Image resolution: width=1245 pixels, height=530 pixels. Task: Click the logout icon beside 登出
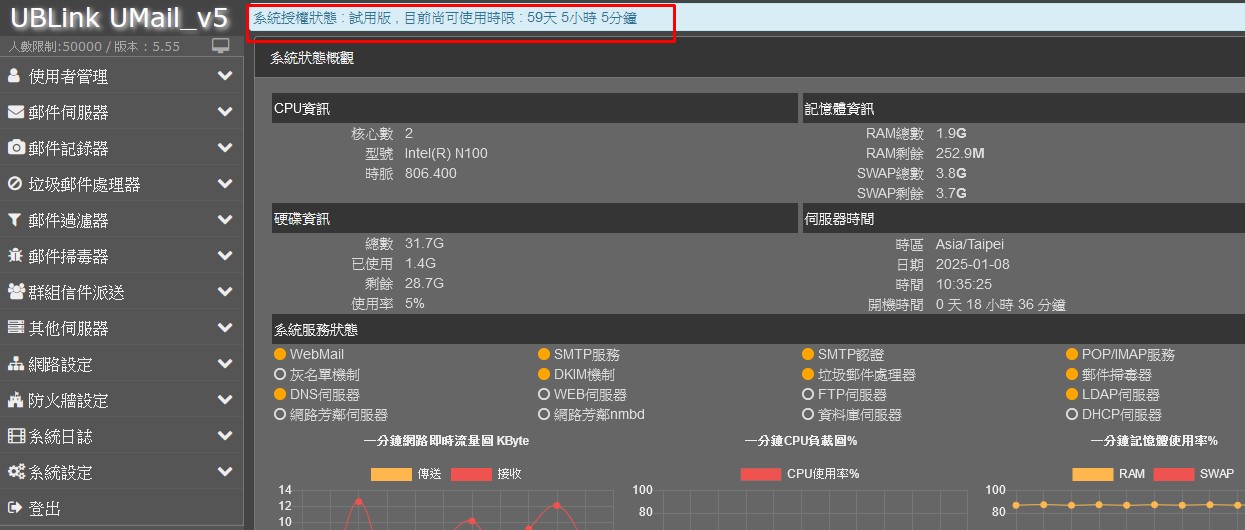[15, 508]
